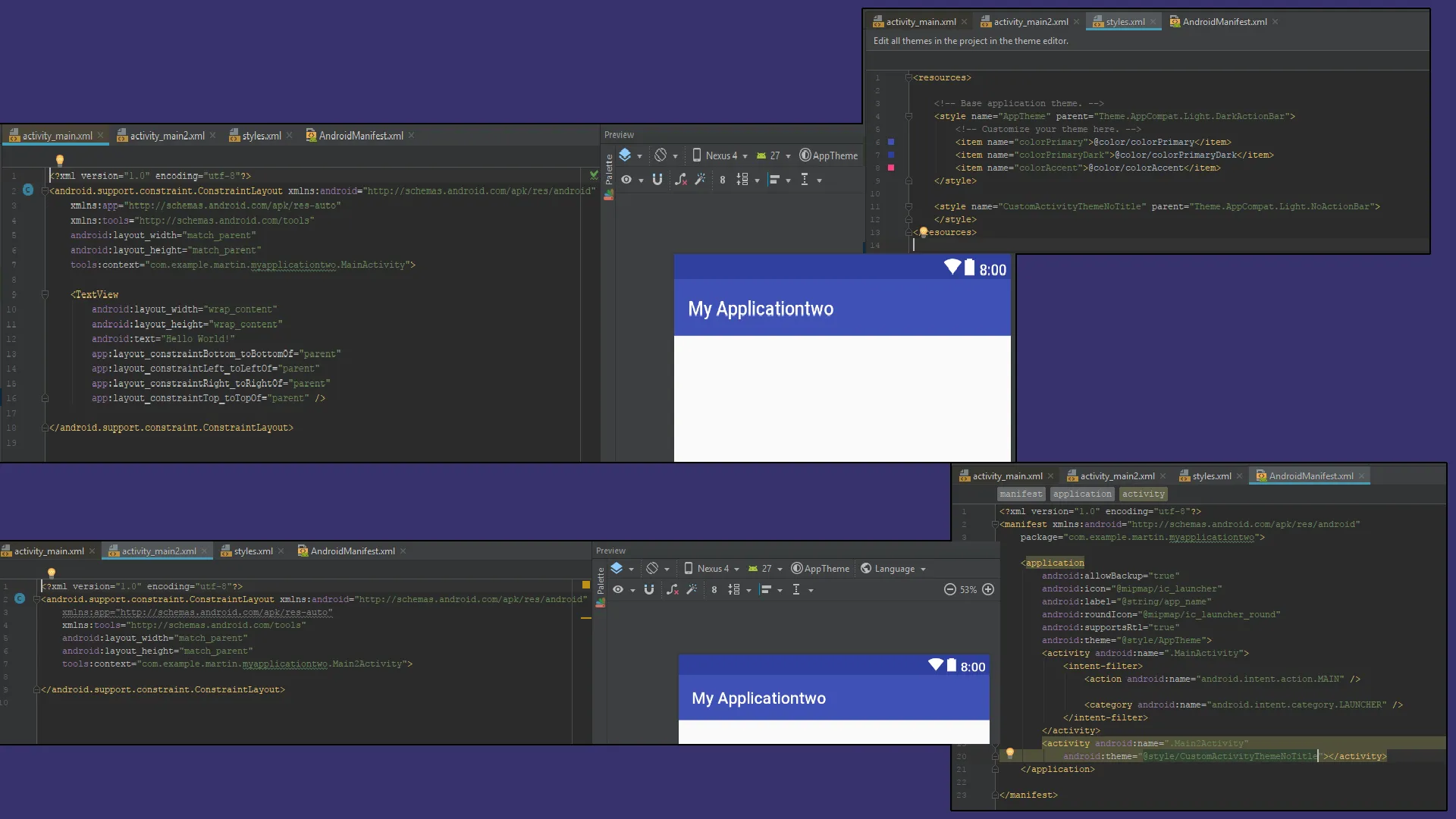
Task: Click yellow warning indicator in activity_main2.xml editor
Action: pos(585,585)
